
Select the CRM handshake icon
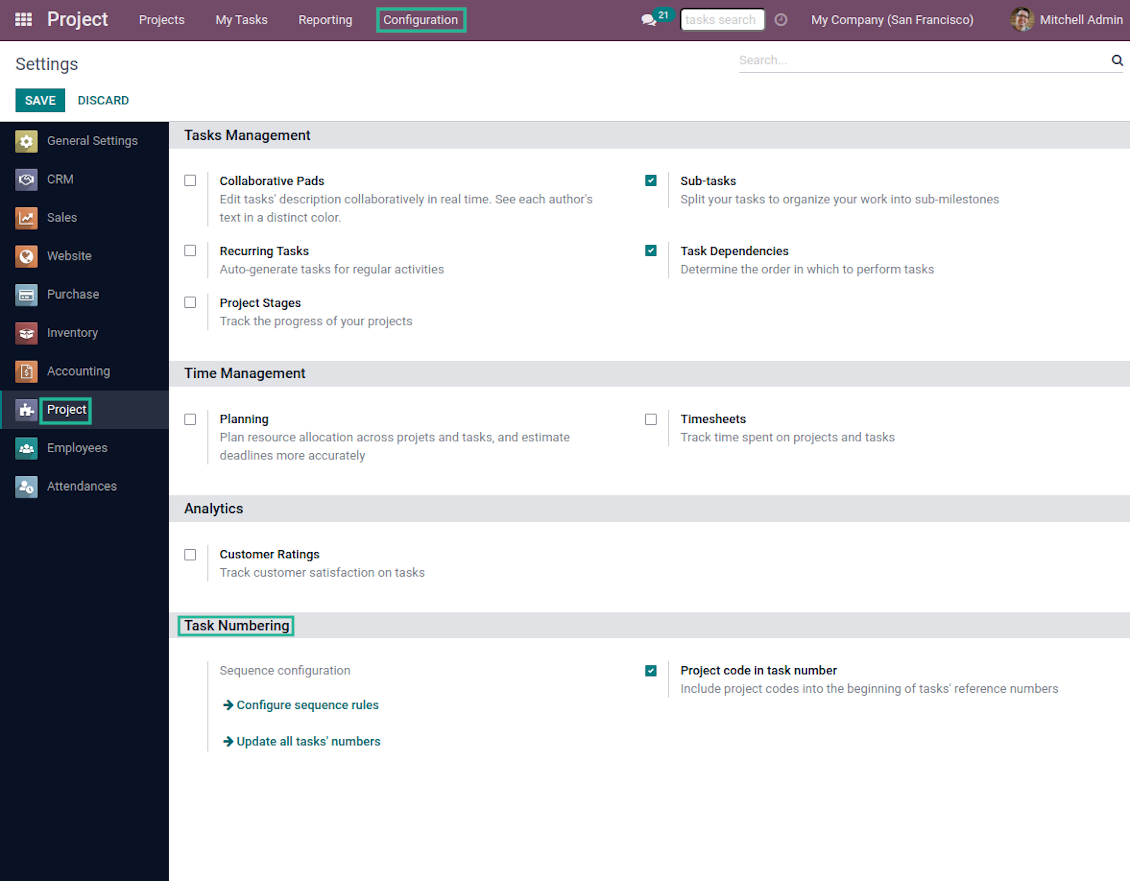click(27, 180)
